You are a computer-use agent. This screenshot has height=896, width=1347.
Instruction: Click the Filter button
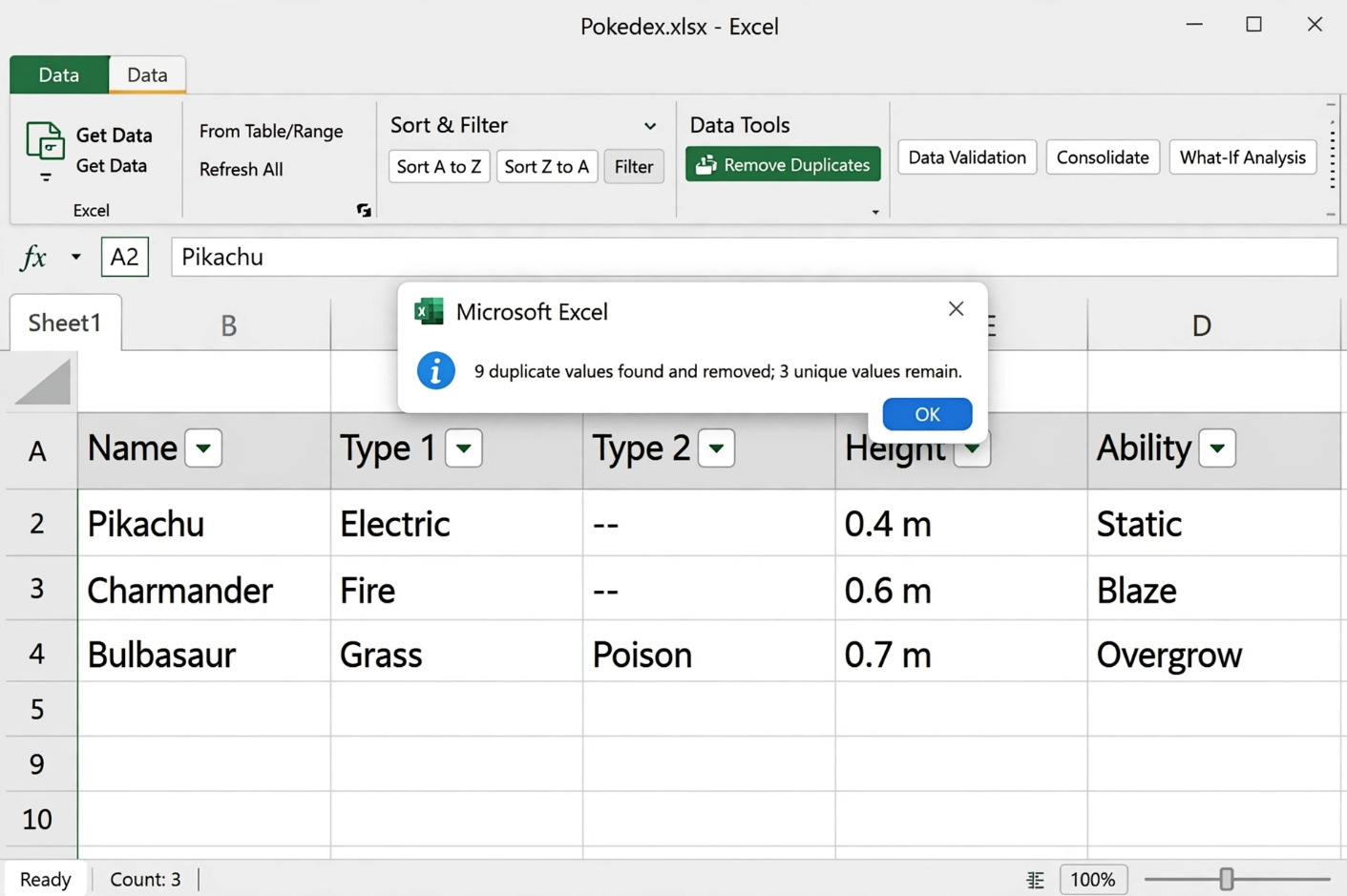(634, 166)
